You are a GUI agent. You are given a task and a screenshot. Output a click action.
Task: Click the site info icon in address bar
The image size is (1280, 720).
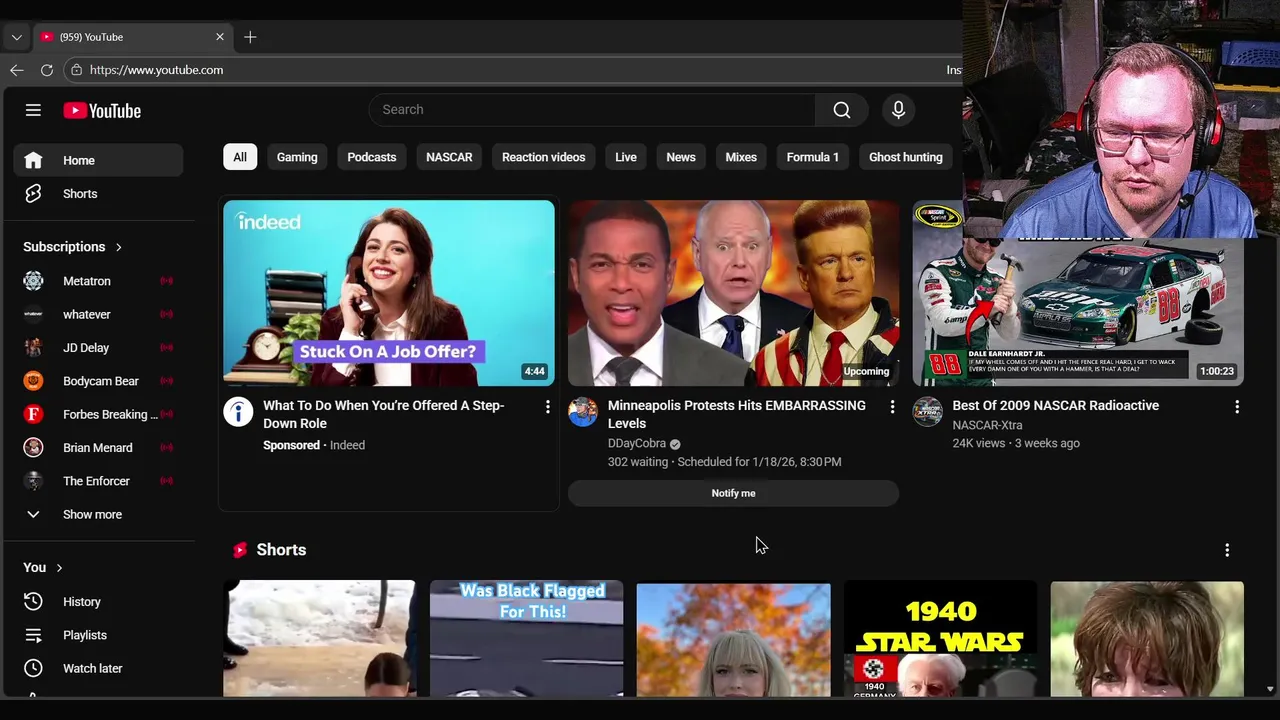click(76, 70)
